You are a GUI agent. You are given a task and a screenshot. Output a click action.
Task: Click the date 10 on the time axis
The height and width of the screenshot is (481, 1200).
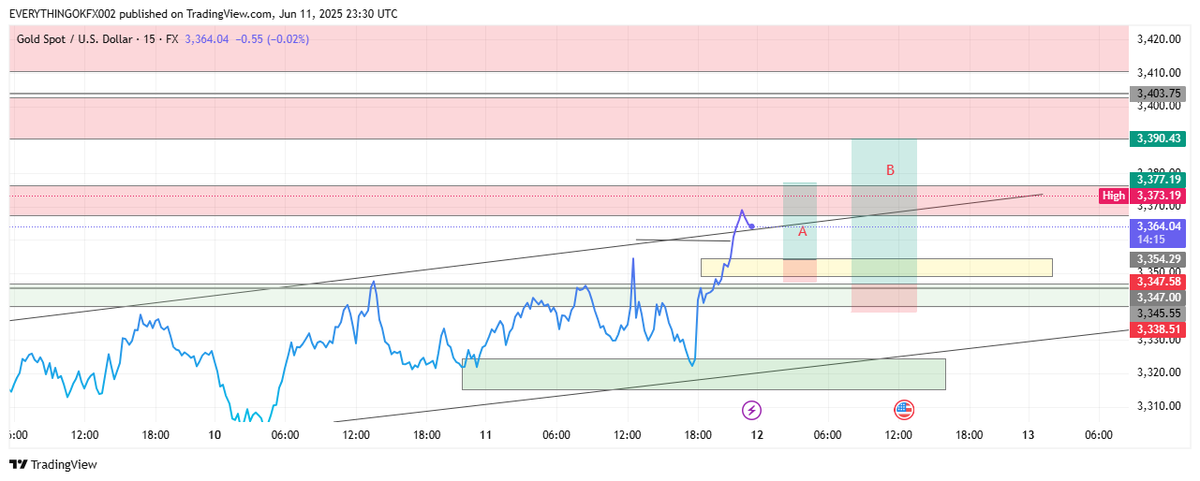[216, 435]
